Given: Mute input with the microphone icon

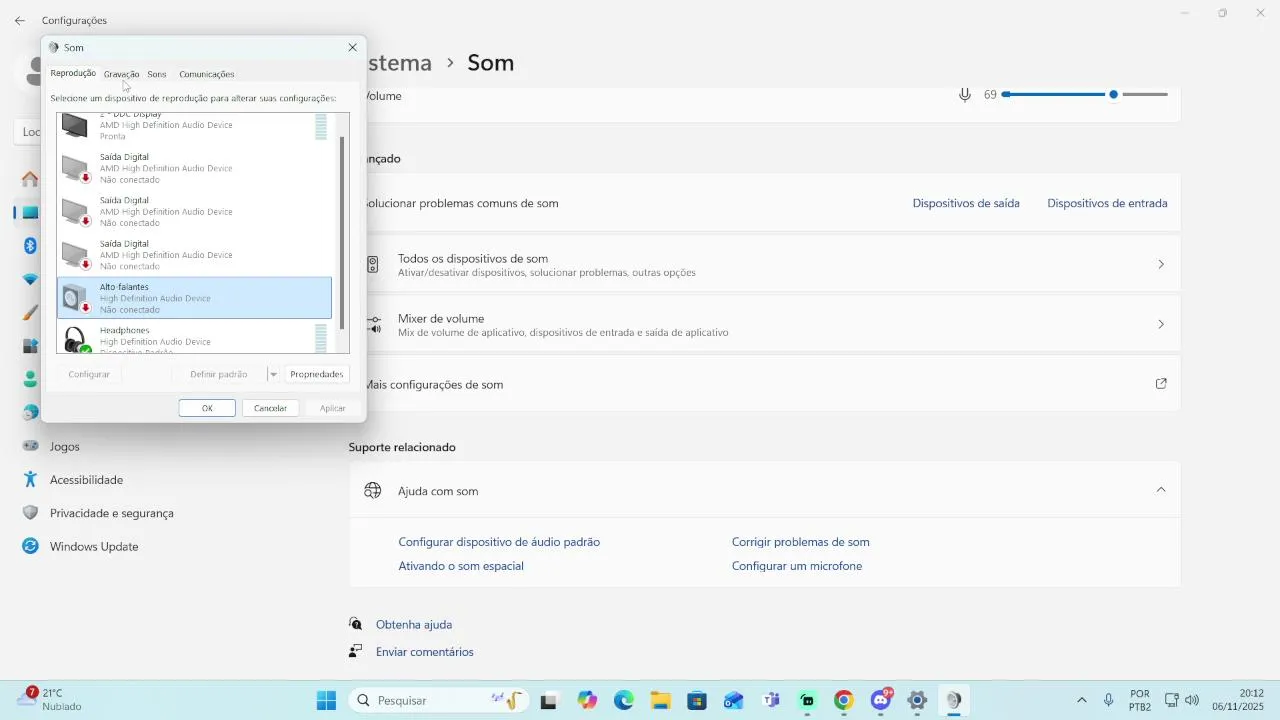Looking at the screenshot, I should point(965,94).
